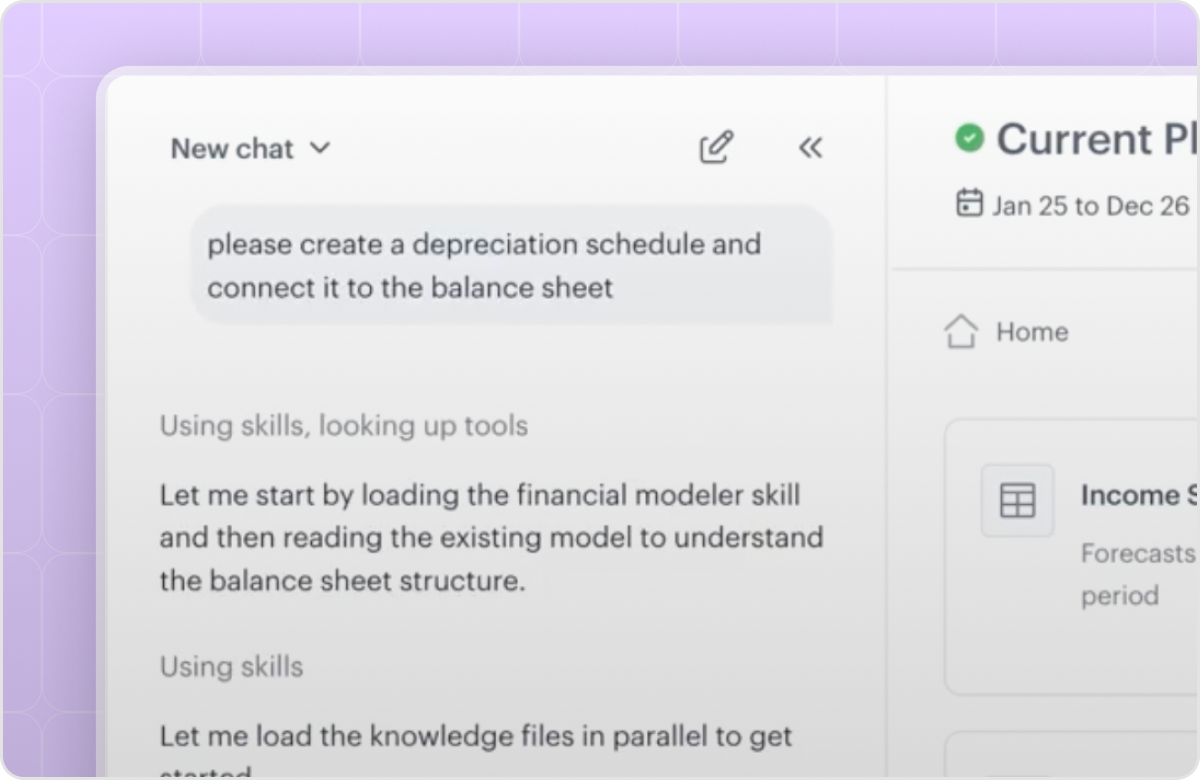
Task: Click the calendar icon beside date range
Action: point(969,203)
